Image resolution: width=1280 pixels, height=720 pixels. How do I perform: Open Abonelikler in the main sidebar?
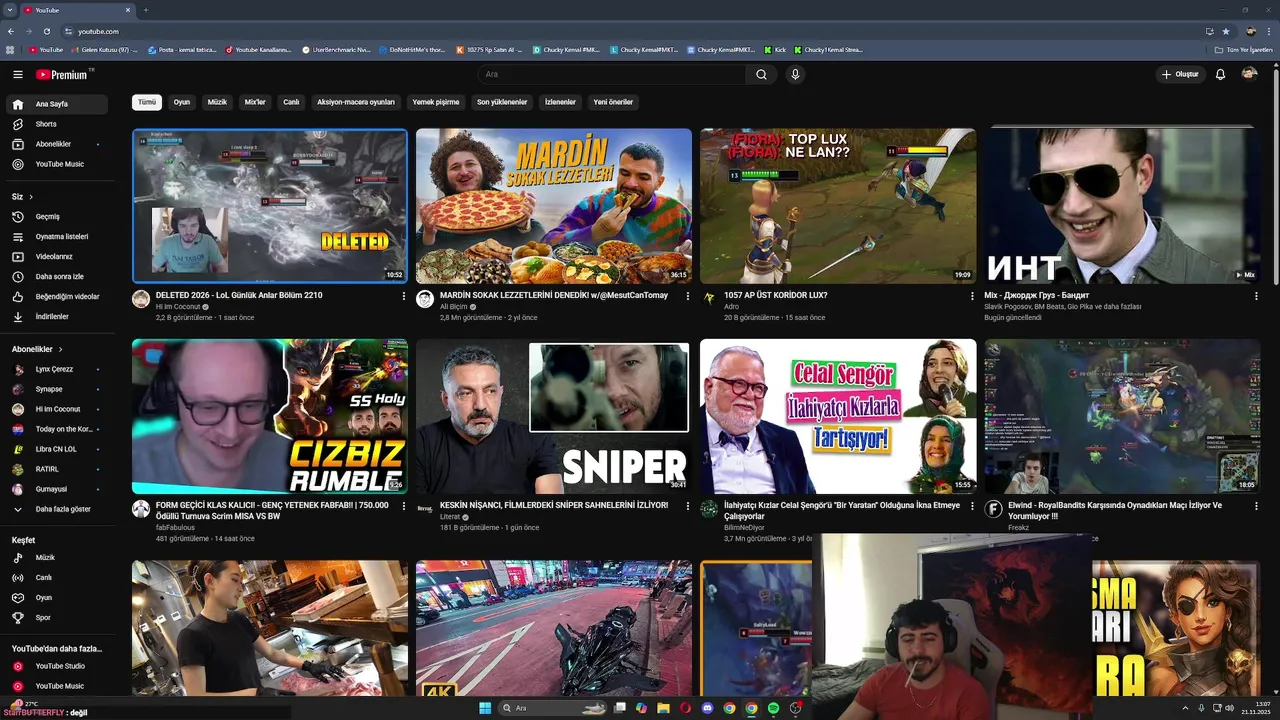pos(57,144)
